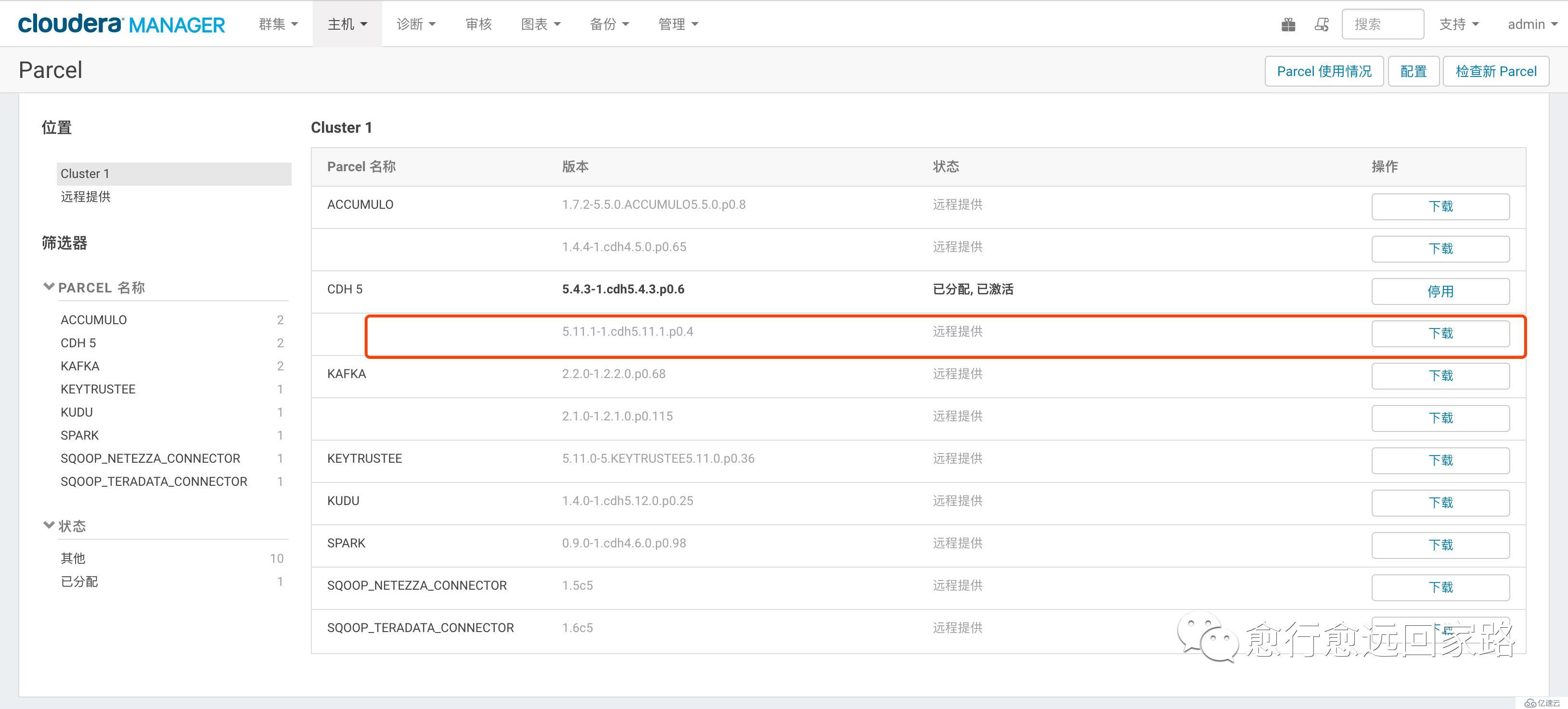Click the 搜索 search field
This screenshot has width=1568, height=709.
click(1382, 25)
